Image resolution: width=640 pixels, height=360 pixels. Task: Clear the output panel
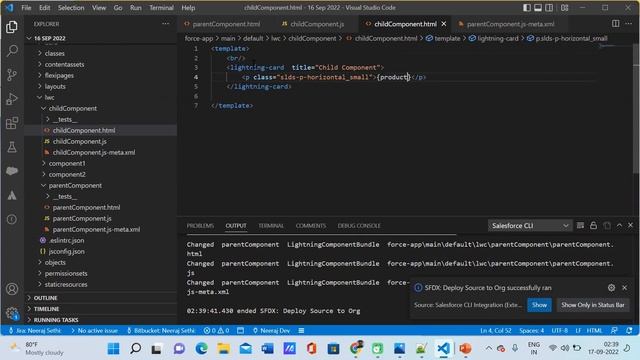tap(580, 225)
